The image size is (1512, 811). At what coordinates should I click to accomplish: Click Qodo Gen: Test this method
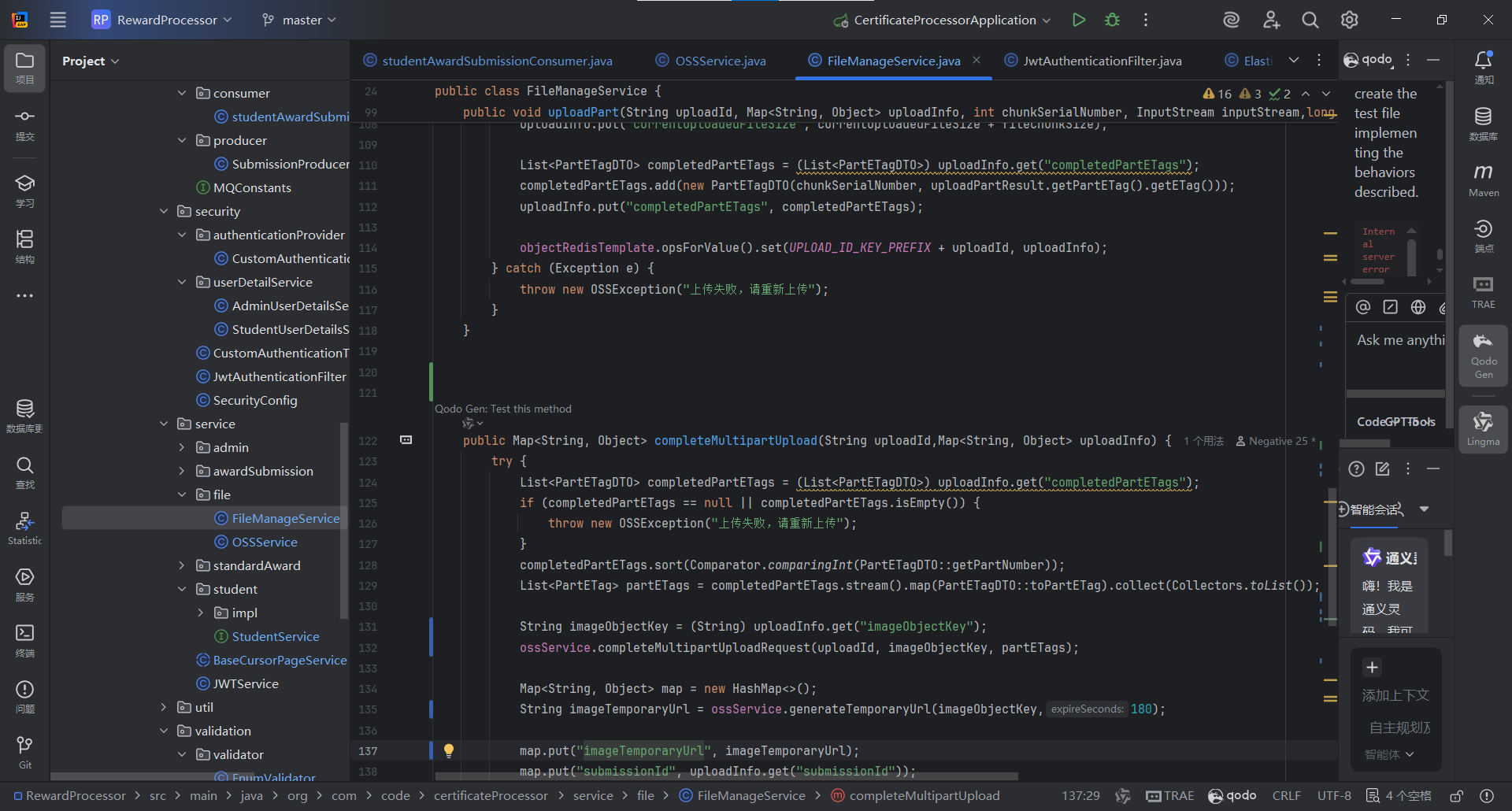(503, 409)
